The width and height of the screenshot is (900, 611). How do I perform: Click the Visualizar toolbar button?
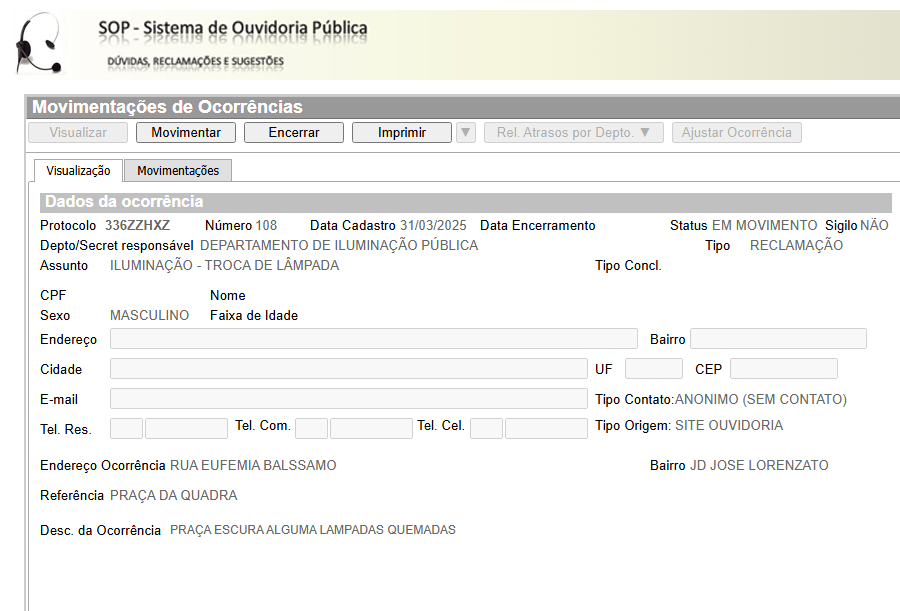click(78, 133)
